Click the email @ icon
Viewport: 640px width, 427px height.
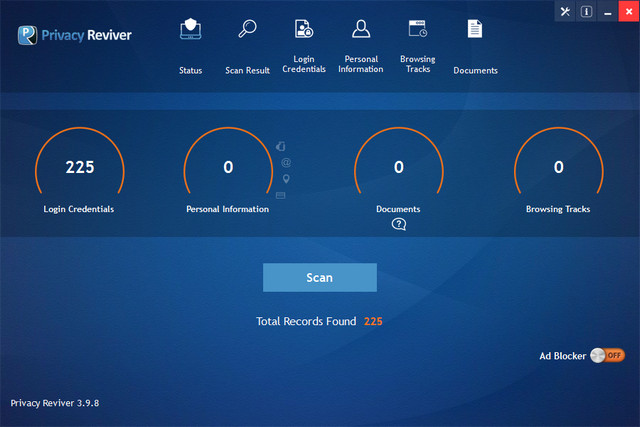click(x=285, y=162)
